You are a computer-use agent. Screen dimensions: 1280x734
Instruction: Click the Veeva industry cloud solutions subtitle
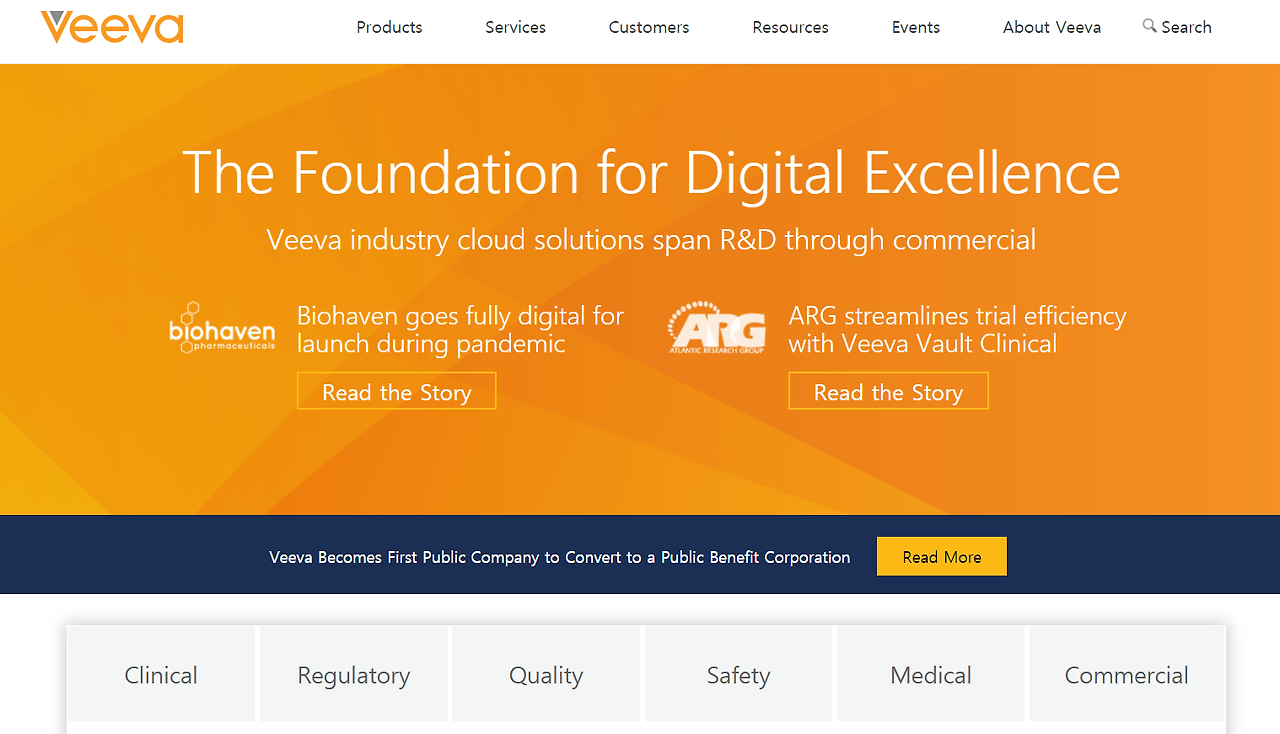click(651, 240)
